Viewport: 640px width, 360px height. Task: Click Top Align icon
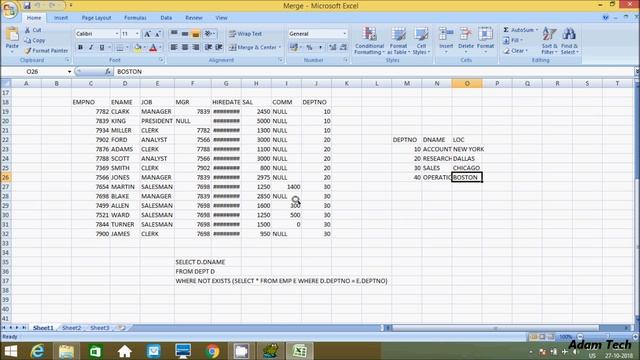[x=174, y=33]
